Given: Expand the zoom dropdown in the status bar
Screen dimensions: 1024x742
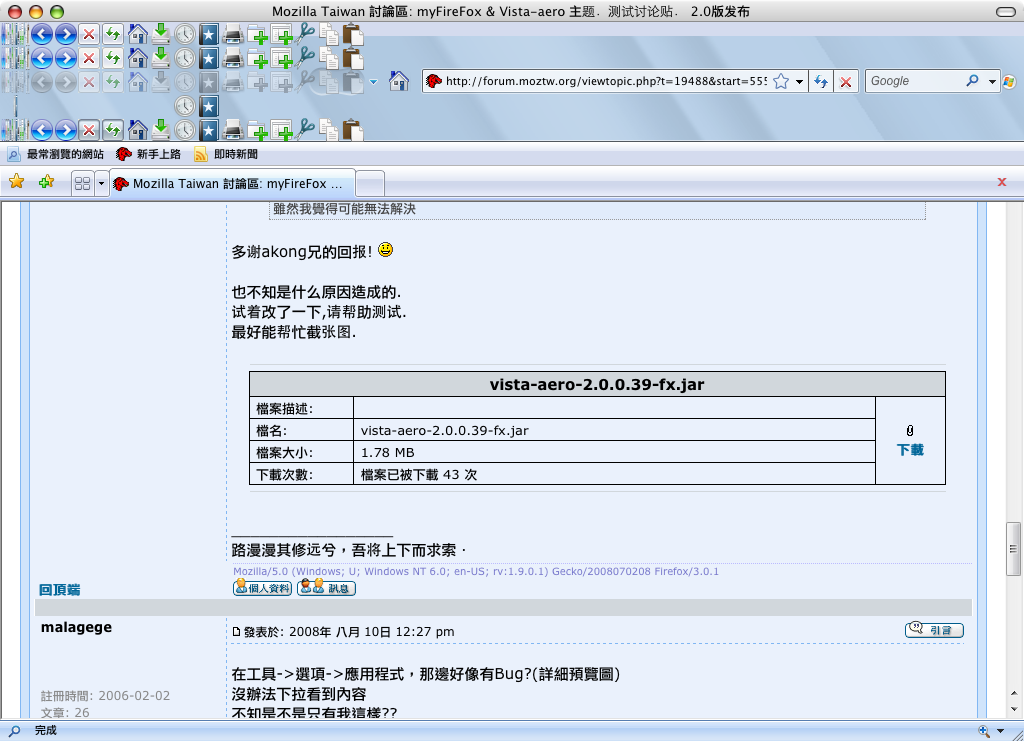Looking at the screenshot, I should tap(1001, 731).
